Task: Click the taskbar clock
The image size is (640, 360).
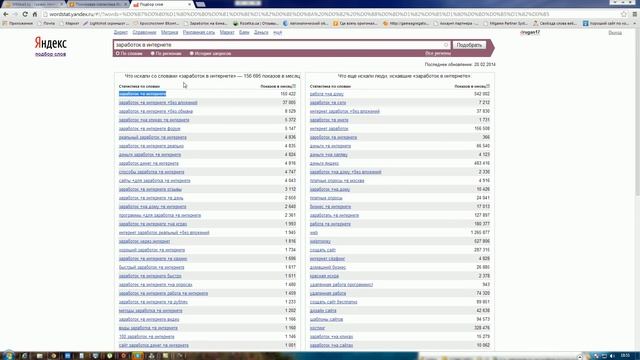Action: (x=625, y=356)
